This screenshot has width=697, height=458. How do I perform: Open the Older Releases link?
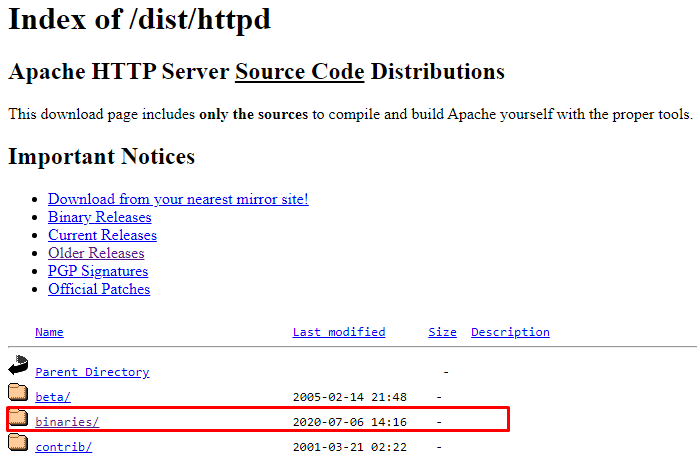coord(96,253)
